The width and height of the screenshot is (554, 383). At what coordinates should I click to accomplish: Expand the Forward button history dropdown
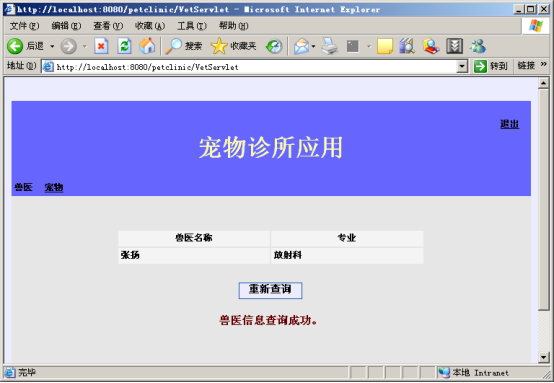pyautogui.click(x=85, y=46)
